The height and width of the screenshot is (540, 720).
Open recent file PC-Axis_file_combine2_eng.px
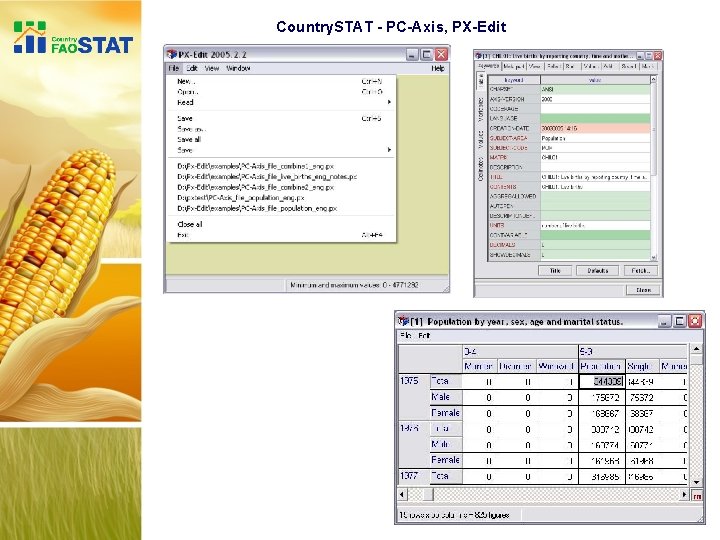[256, 187]
